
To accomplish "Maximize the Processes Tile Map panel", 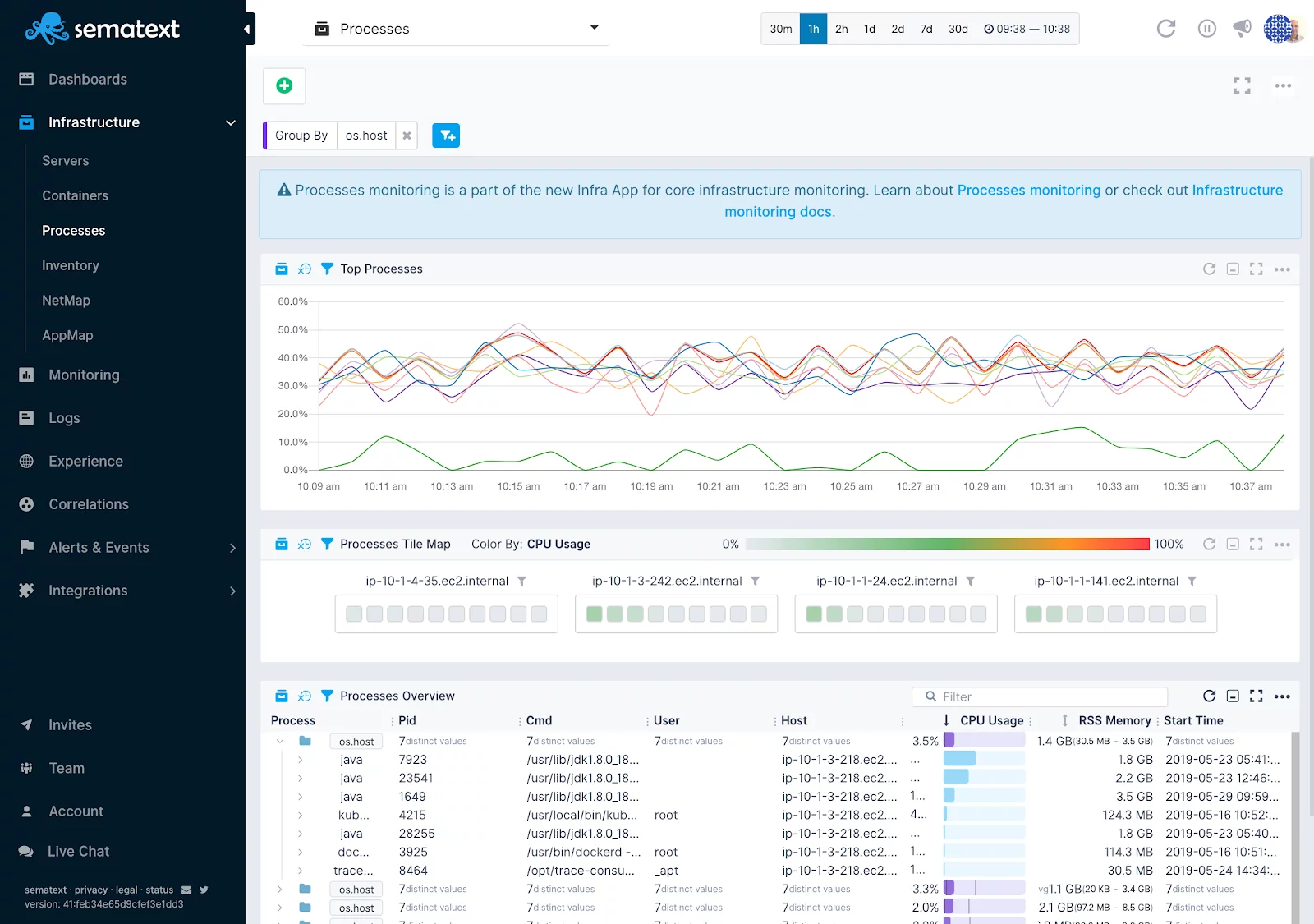I will click(x=1256, y=545).
